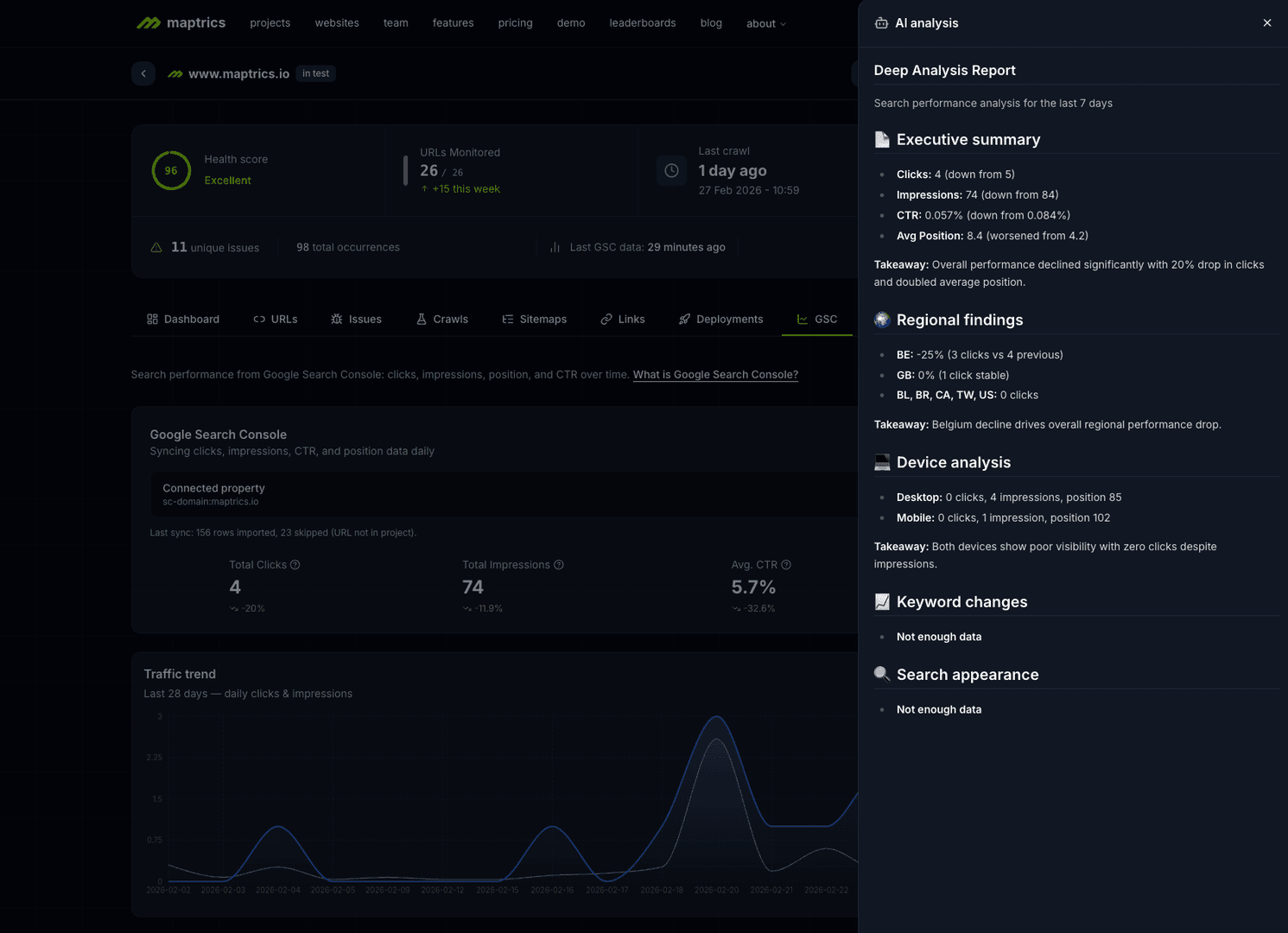Open the Deployments tab
The image size is (1288, 933).
click(x=720, y=320)
